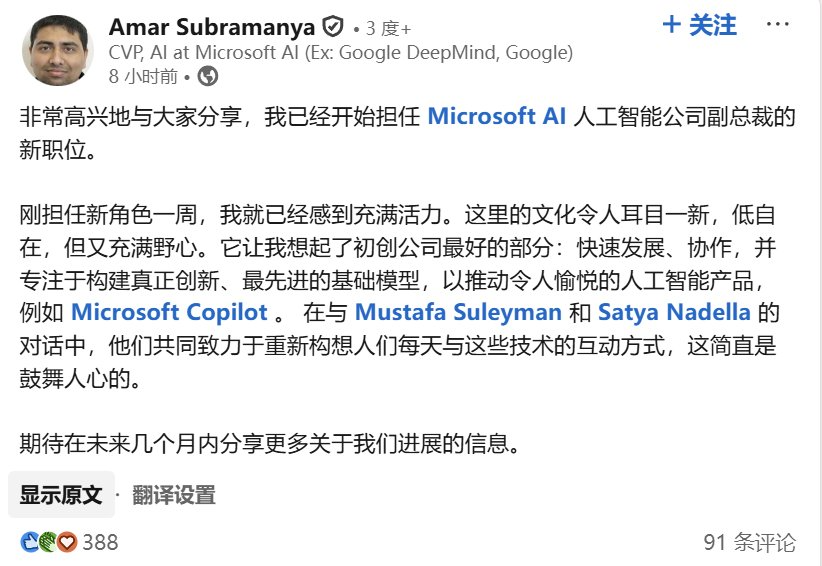Click the 3 度+ connection degree label
The width and height of the screenshot is (822, 566).
(x=388, y=28)
